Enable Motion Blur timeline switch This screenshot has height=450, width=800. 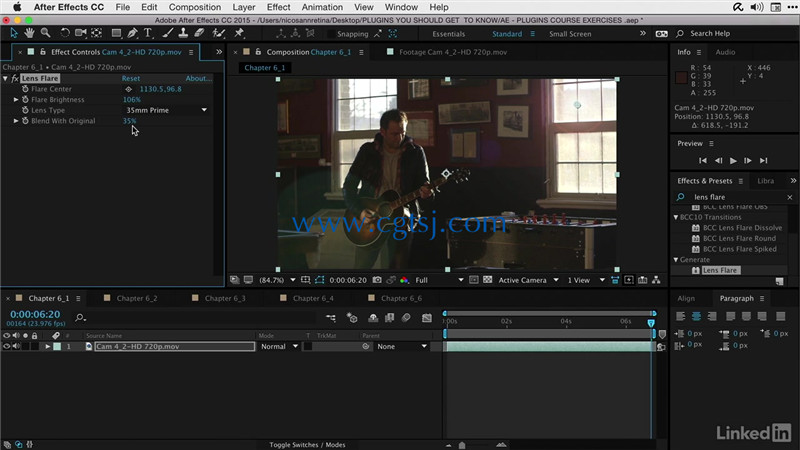tap(406, 318)
